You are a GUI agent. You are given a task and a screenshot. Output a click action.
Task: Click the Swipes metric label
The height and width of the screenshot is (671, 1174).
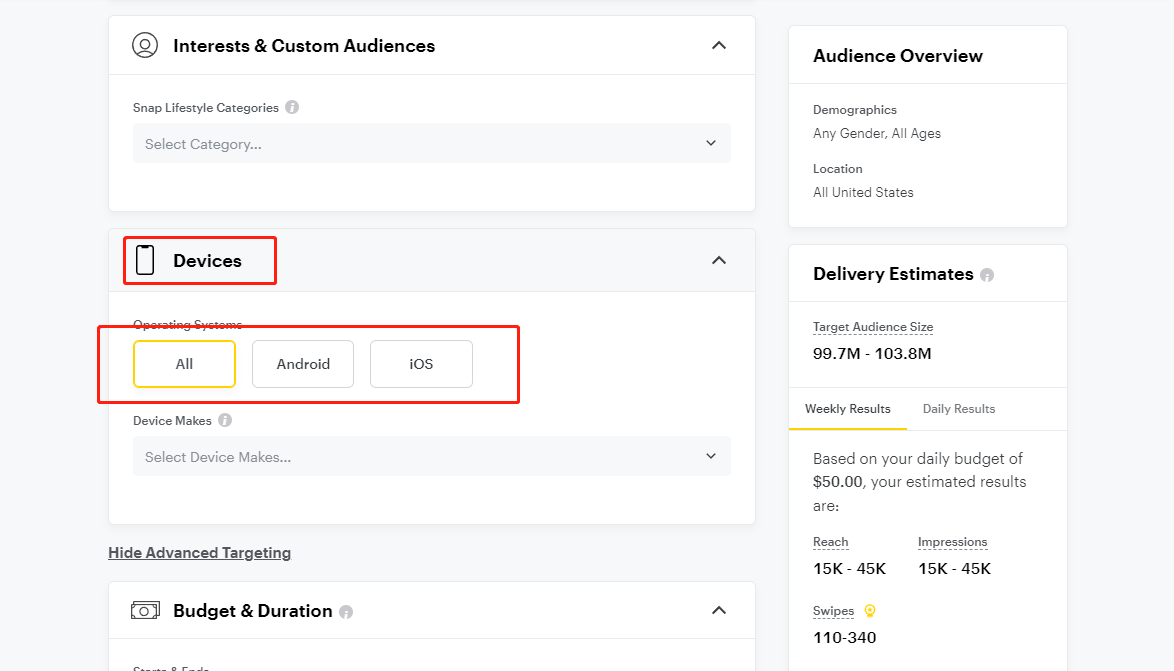coord(833,611)
